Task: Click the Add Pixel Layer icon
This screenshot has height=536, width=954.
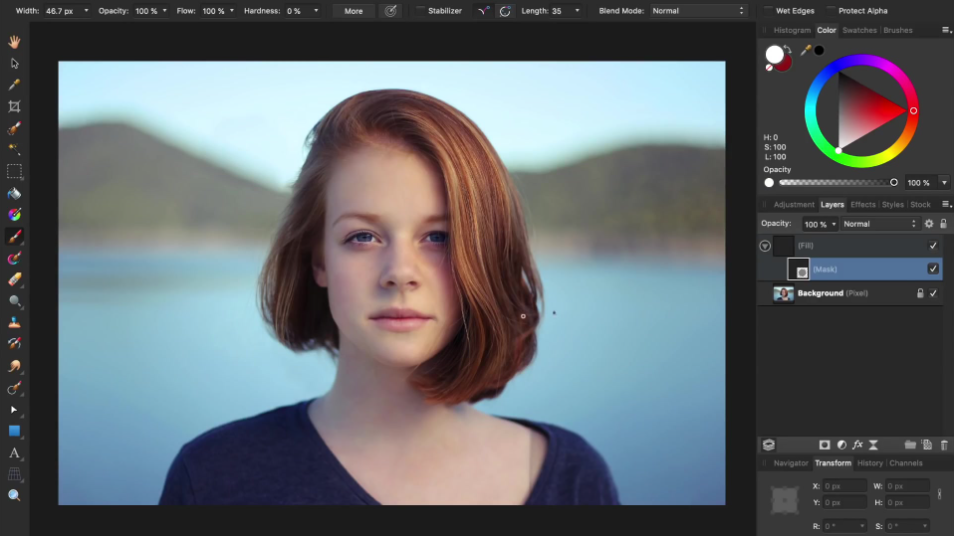Action: [927, 445]
